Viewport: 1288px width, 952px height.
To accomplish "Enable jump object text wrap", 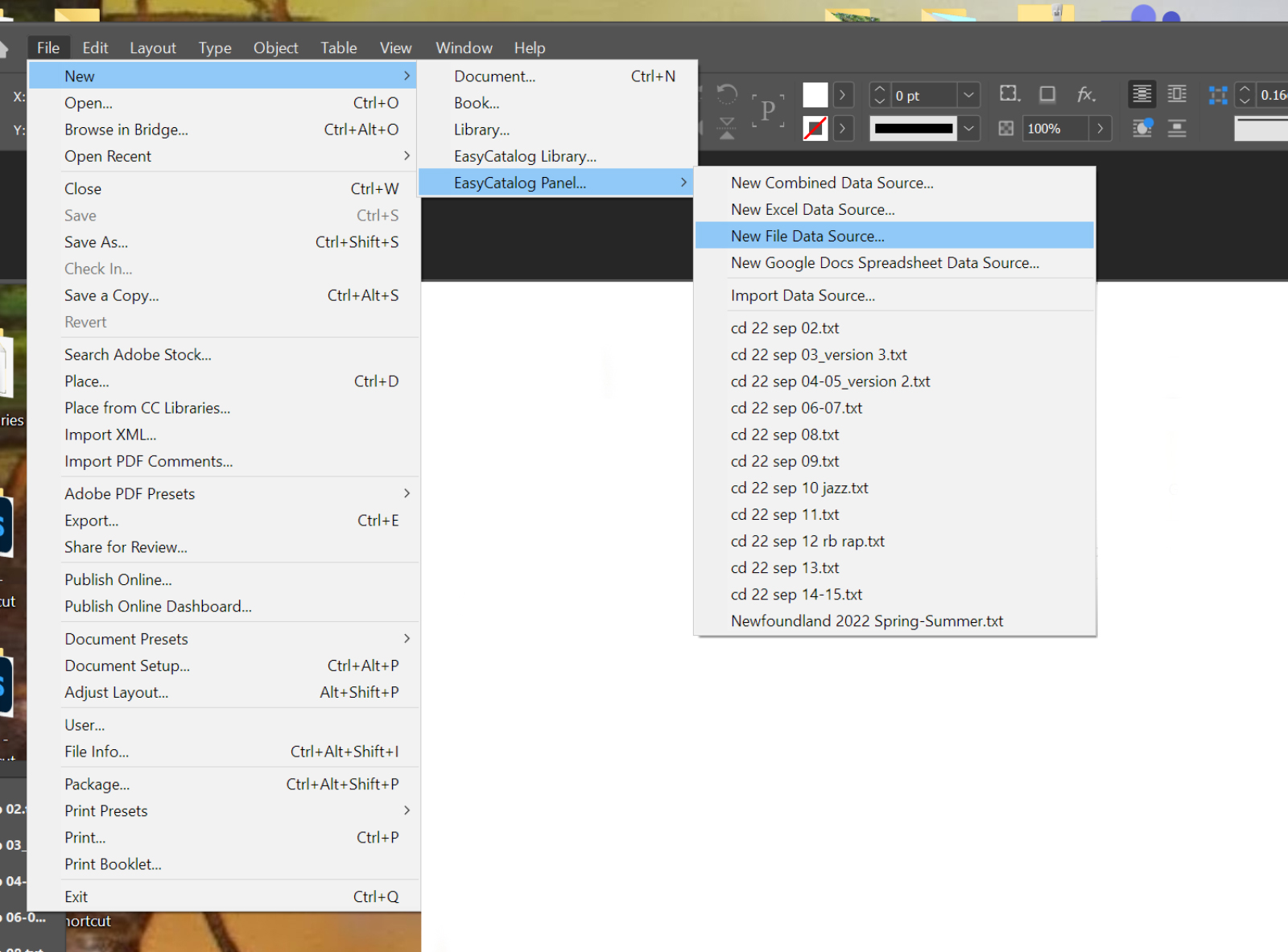I will tap(1177, 128).
